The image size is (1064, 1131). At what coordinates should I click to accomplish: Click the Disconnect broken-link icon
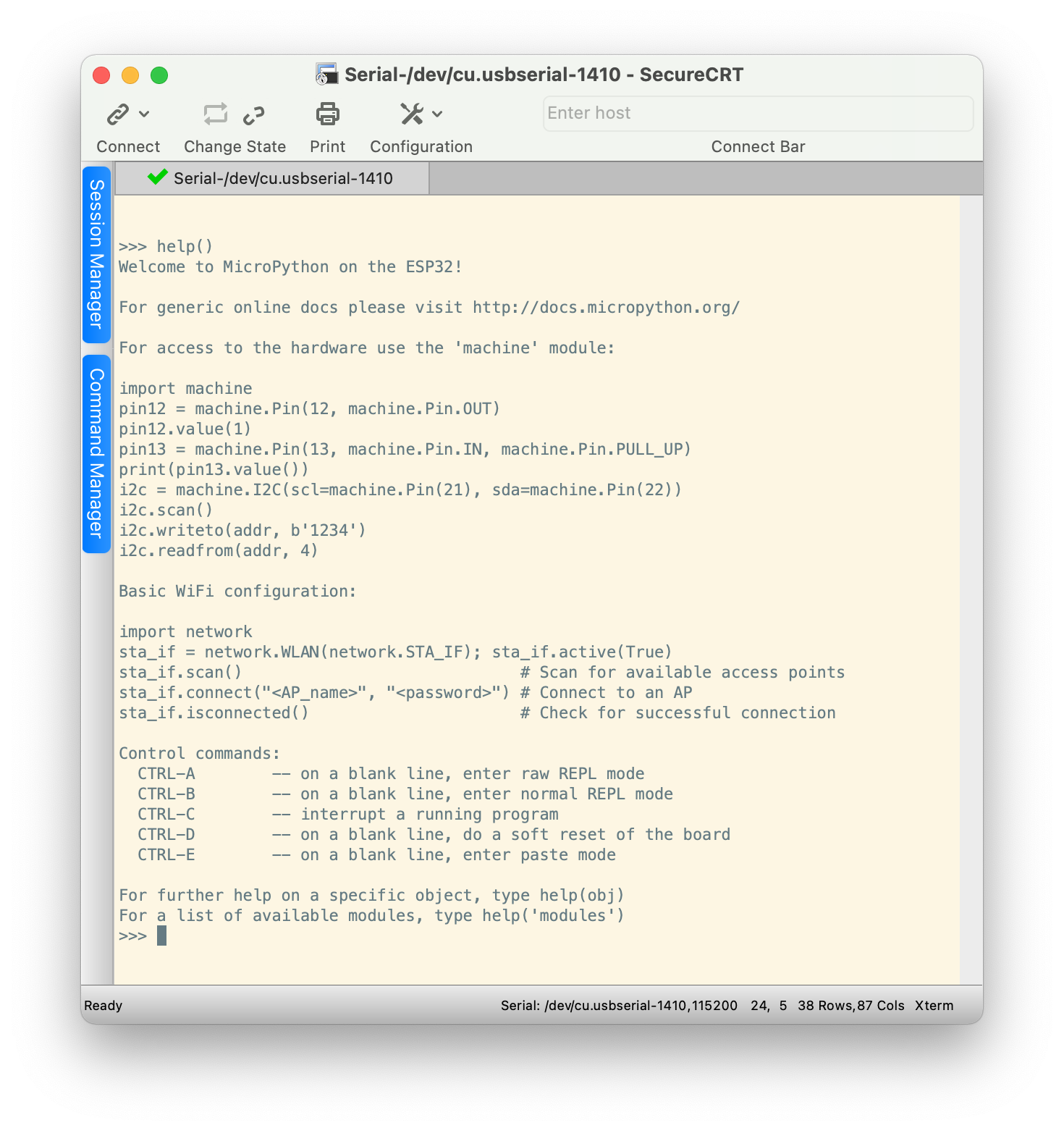[254, 114]
